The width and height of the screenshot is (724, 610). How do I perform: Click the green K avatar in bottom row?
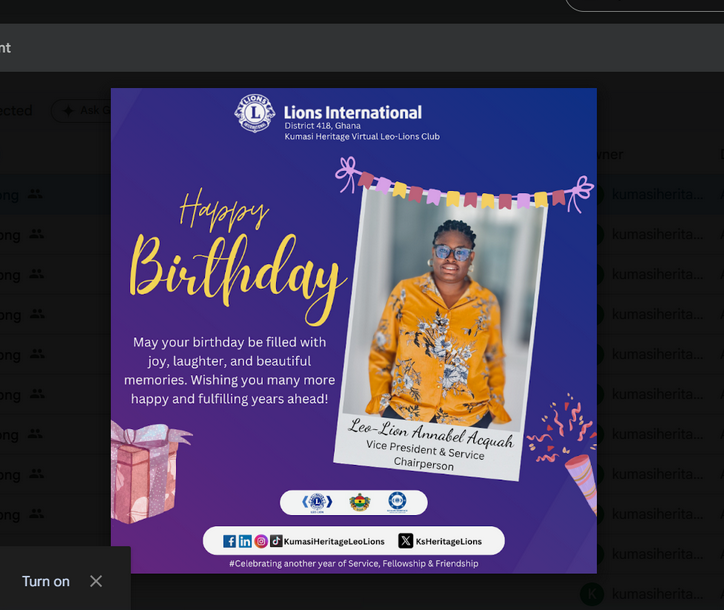592,594
